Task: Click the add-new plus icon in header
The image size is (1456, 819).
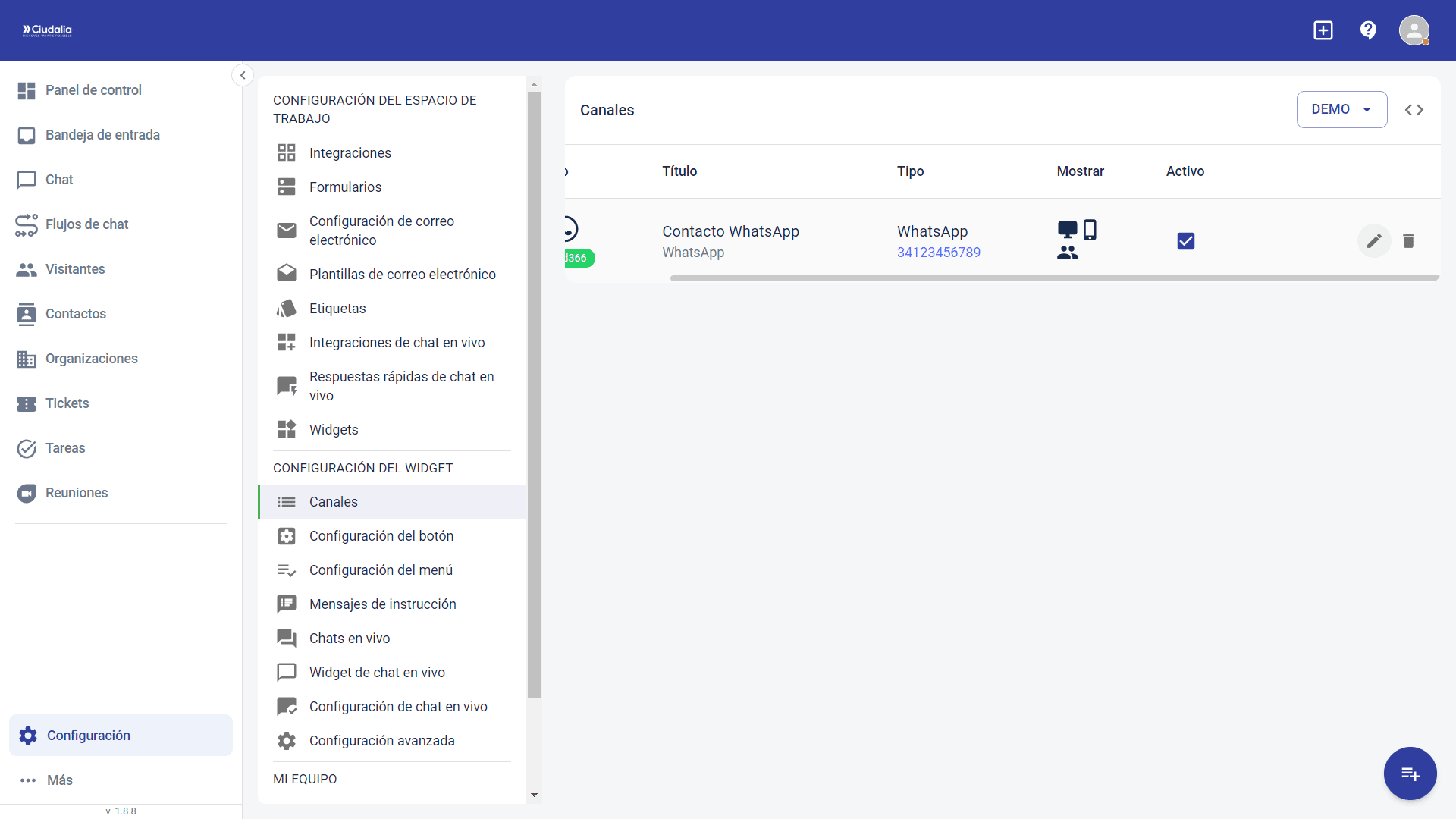Action: [1323, 30]
